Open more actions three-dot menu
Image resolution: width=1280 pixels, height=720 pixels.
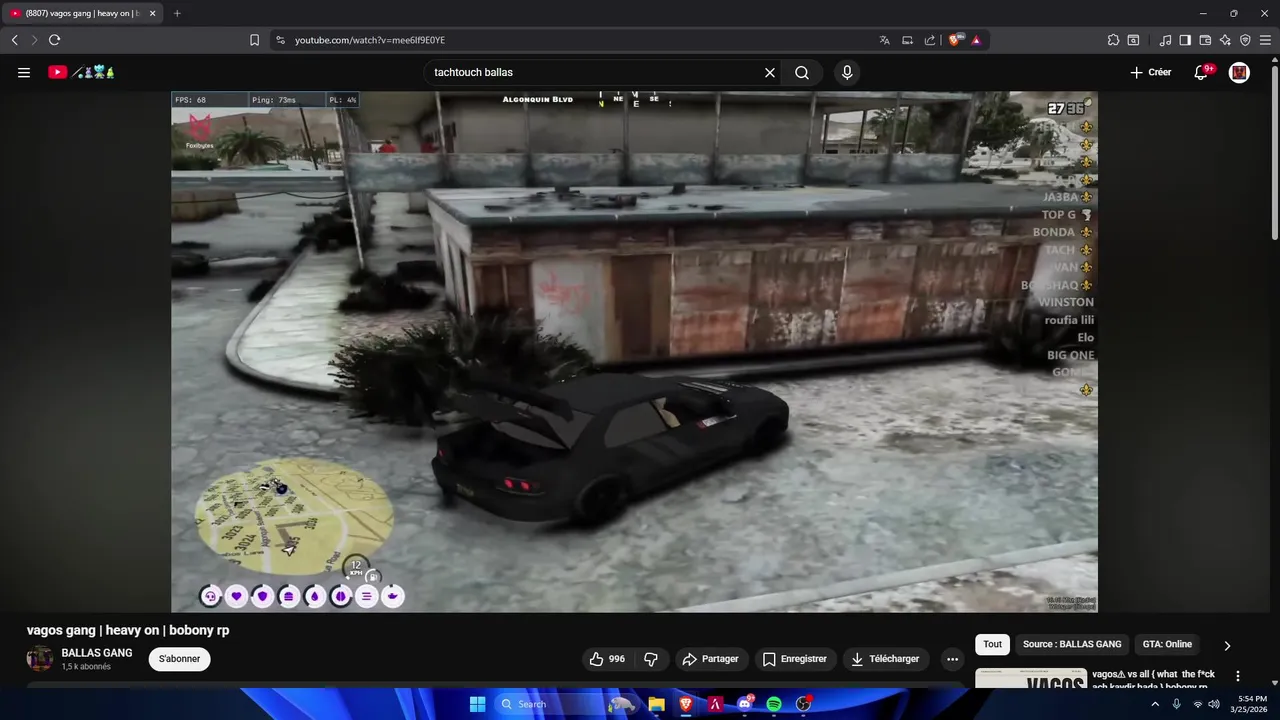click(x=952, y=659)
